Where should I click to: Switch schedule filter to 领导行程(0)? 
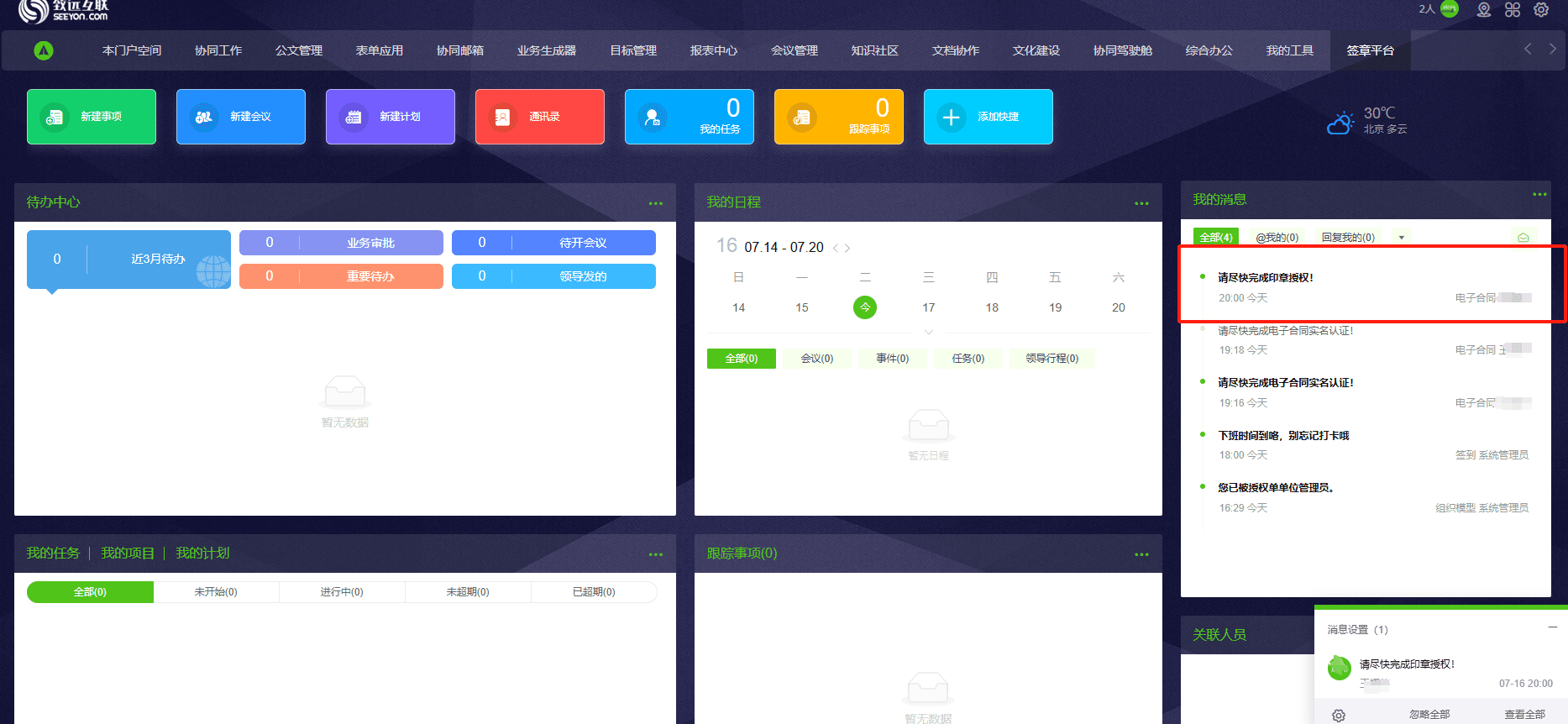tap(1052, 359)
